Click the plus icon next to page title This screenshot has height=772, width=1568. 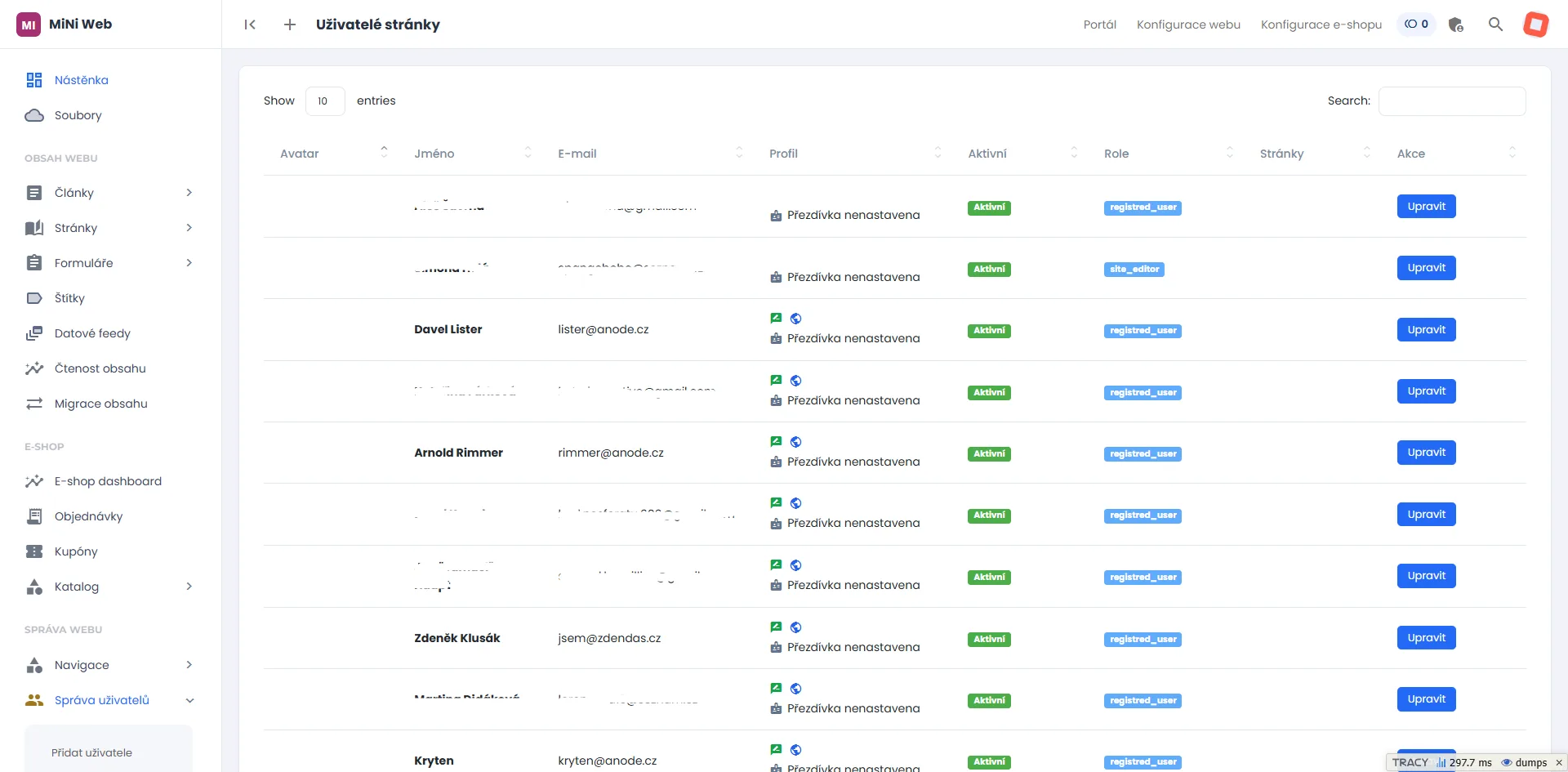(289, 25)
